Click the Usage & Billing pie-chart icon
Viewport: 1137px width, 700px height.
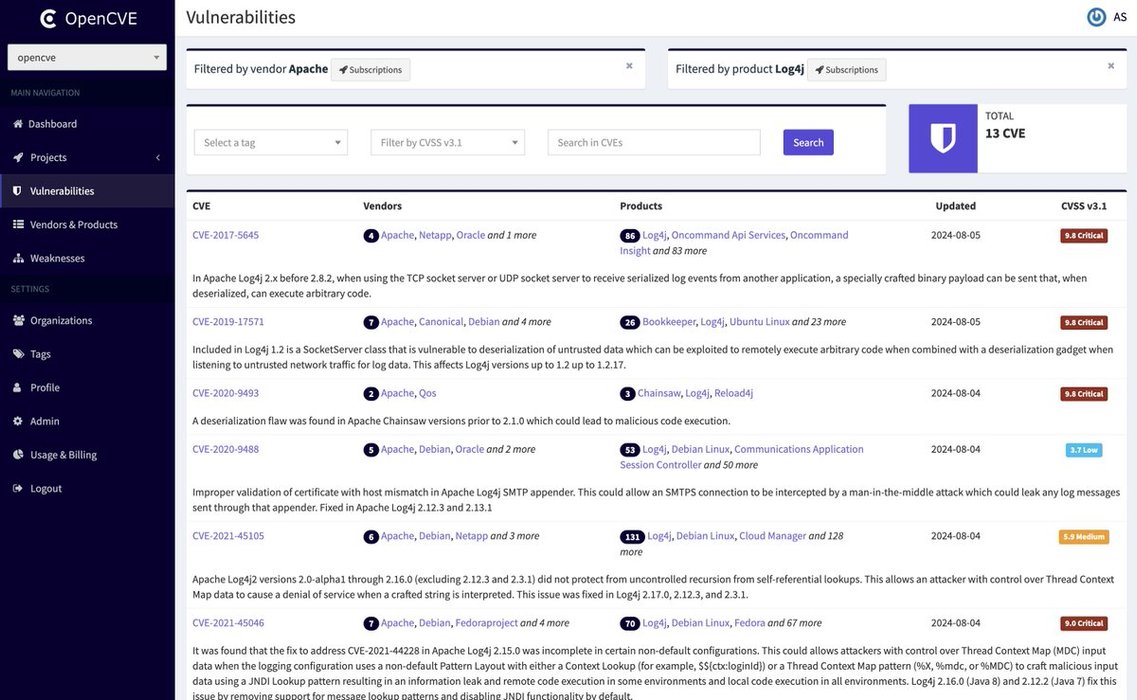[18, 455]
